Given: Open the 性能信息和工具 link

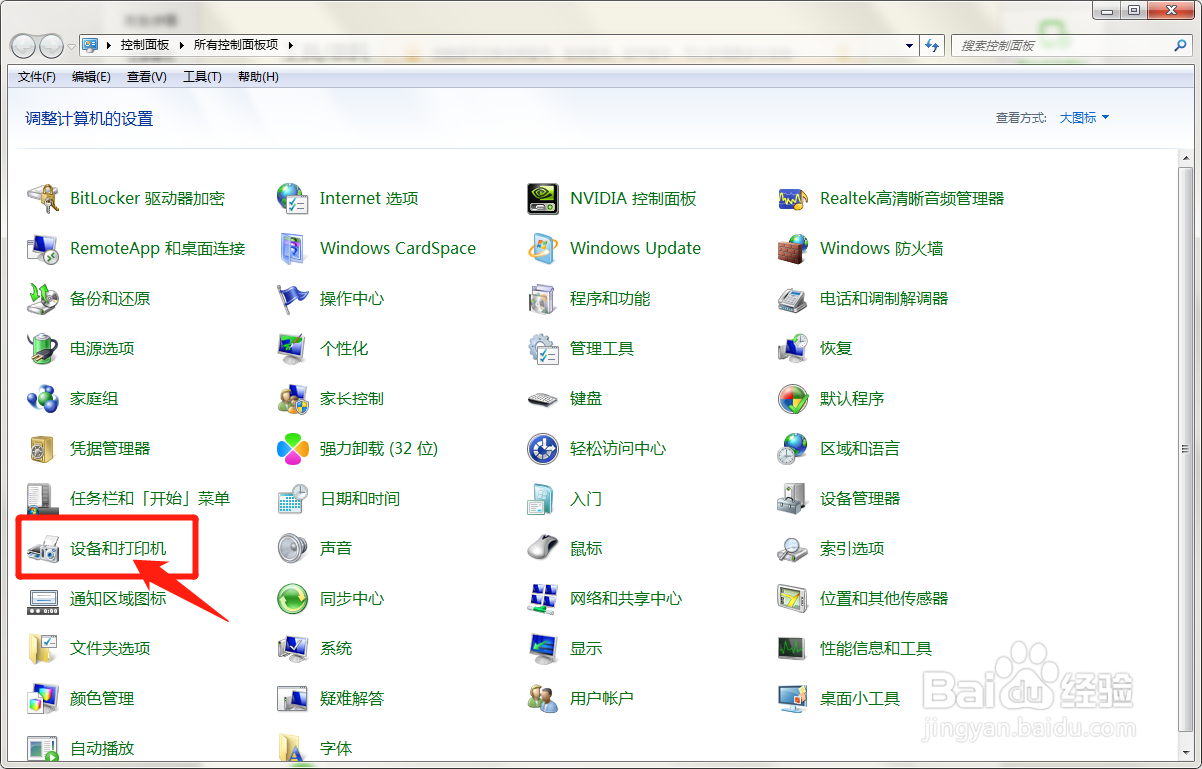Looking at the screenshot, I should [x=876, y=648].
